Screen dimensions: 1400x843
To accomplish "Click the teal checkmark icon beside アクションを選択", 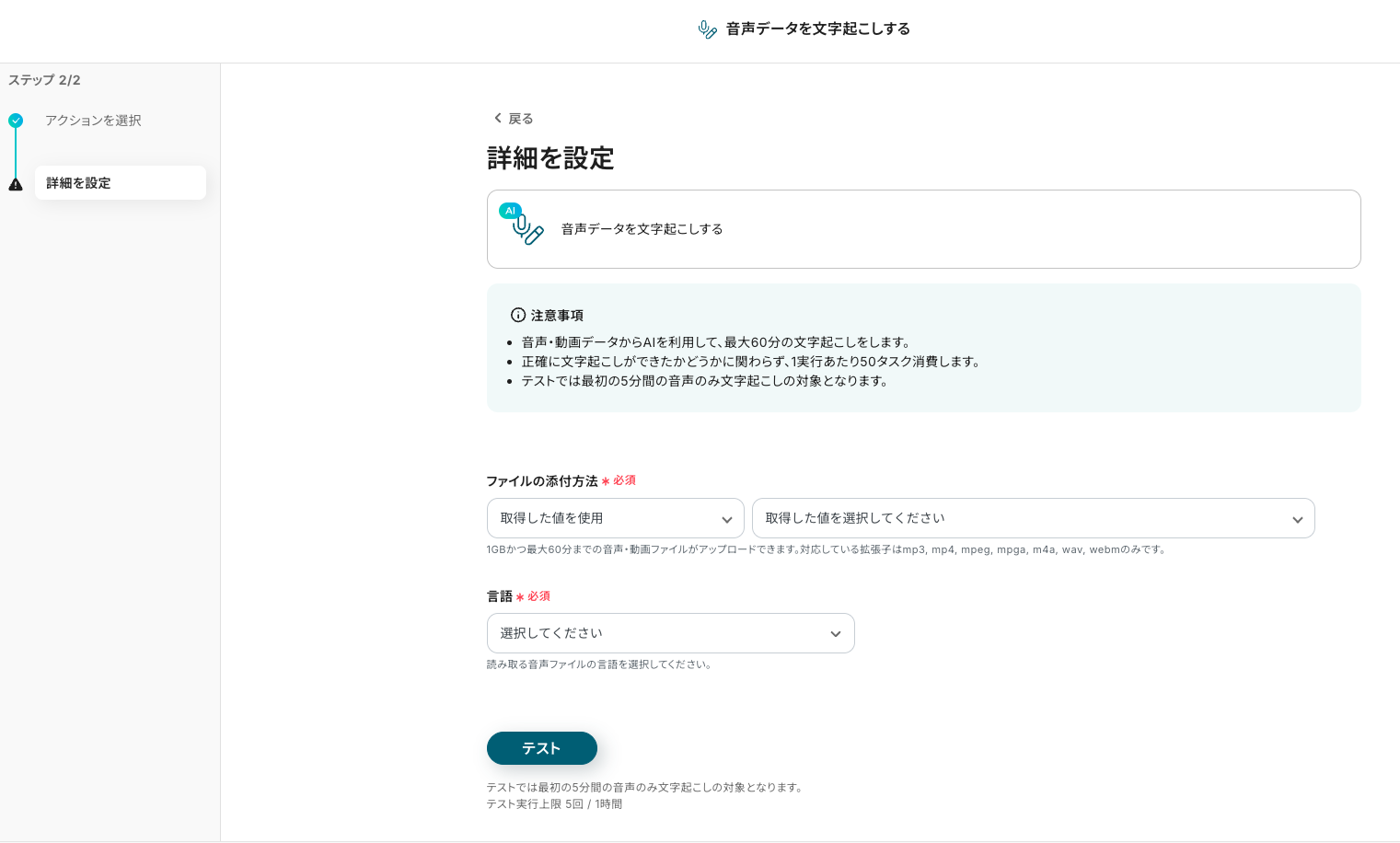I will tap(16, 121).
